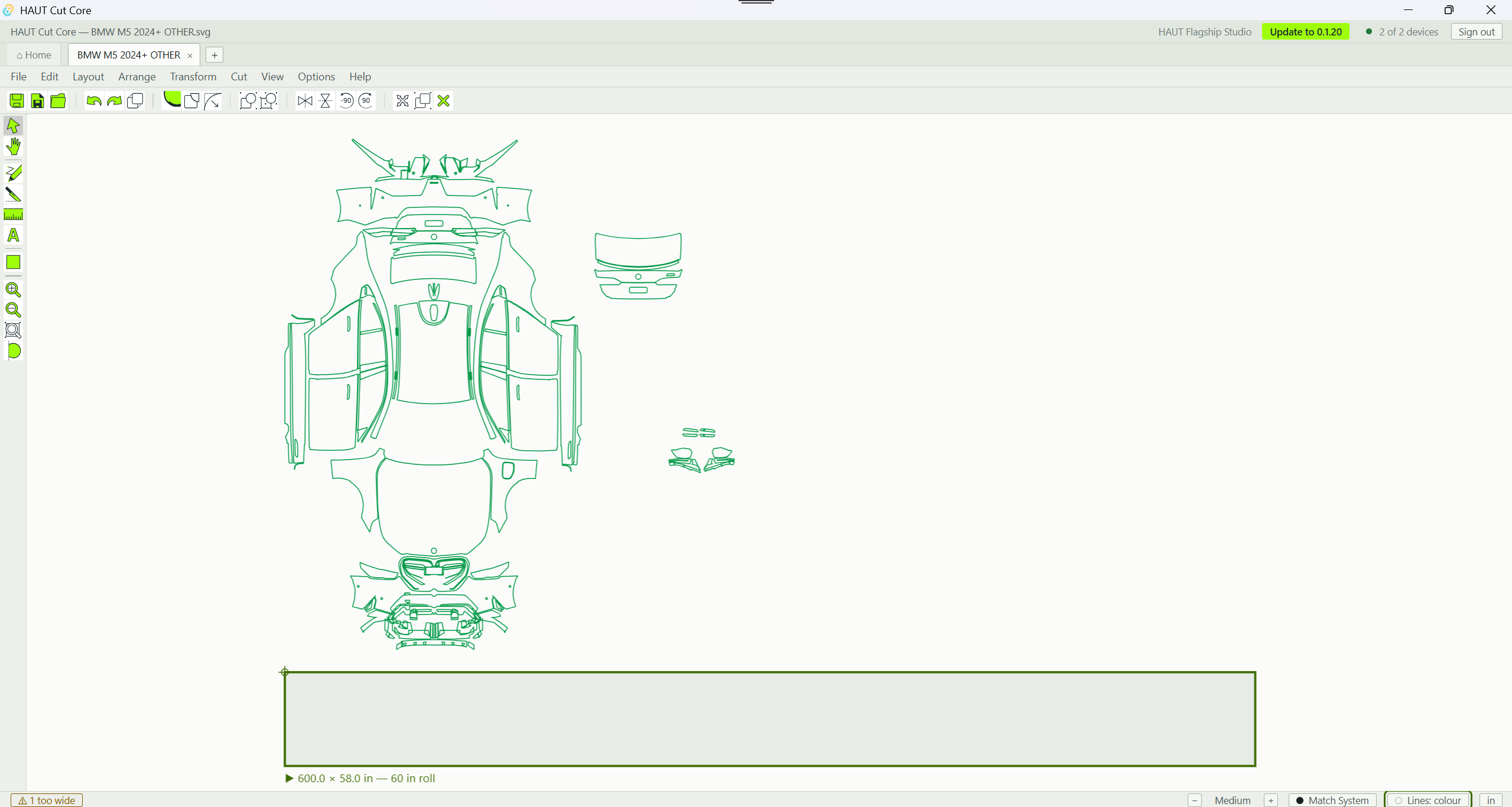Toggle the Lines: colour option
Viewport: 1512px width, 807px height.
[x=1428, y=801]
